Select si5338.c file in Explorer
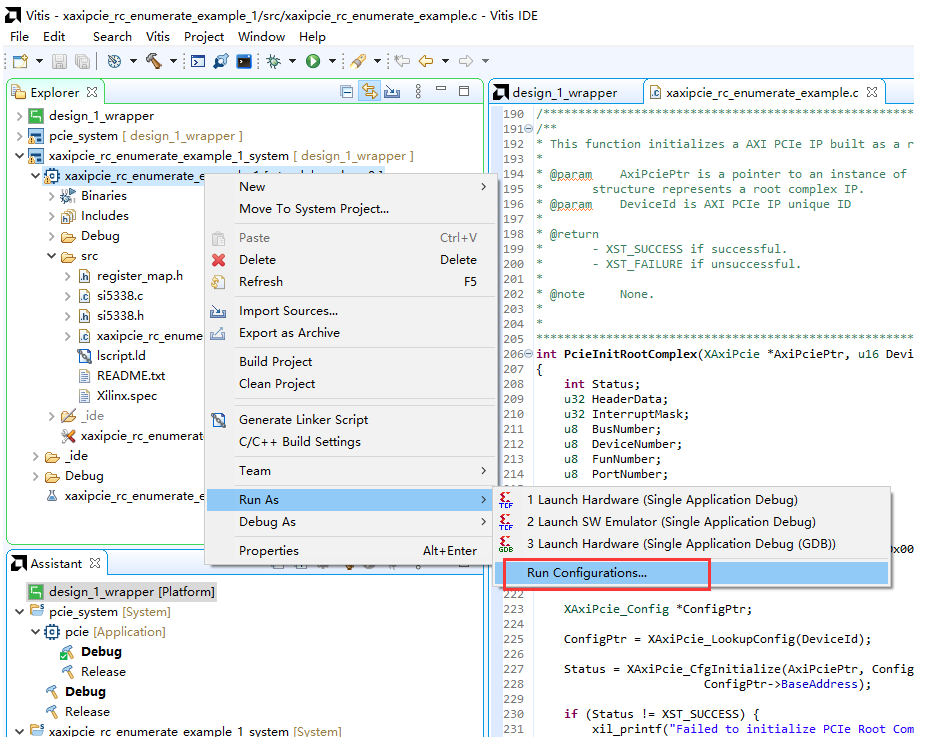 (120, 296)
